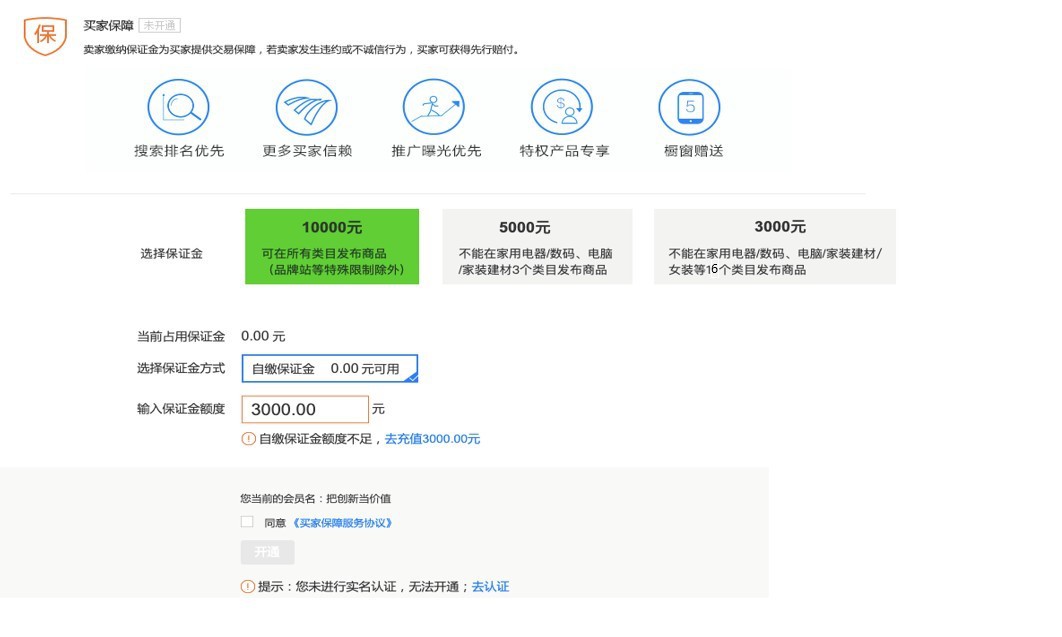Image resolution: width=1062 pixels, height=637 pixels.
Task: Check the 同意 agreement checkbox
Action: pyautogui.click(x=245, y=521)
